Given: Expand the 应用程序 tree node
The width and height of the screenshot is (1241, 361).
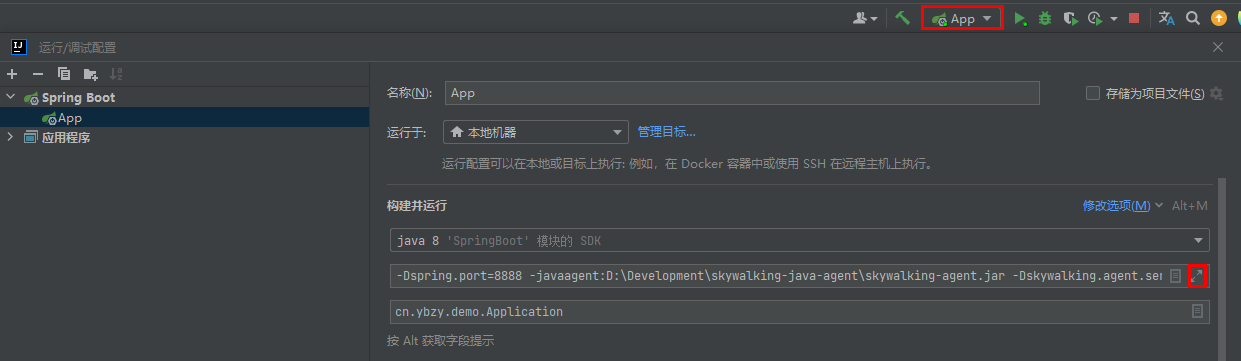Looking at the screenshot, I should [11, 137].
